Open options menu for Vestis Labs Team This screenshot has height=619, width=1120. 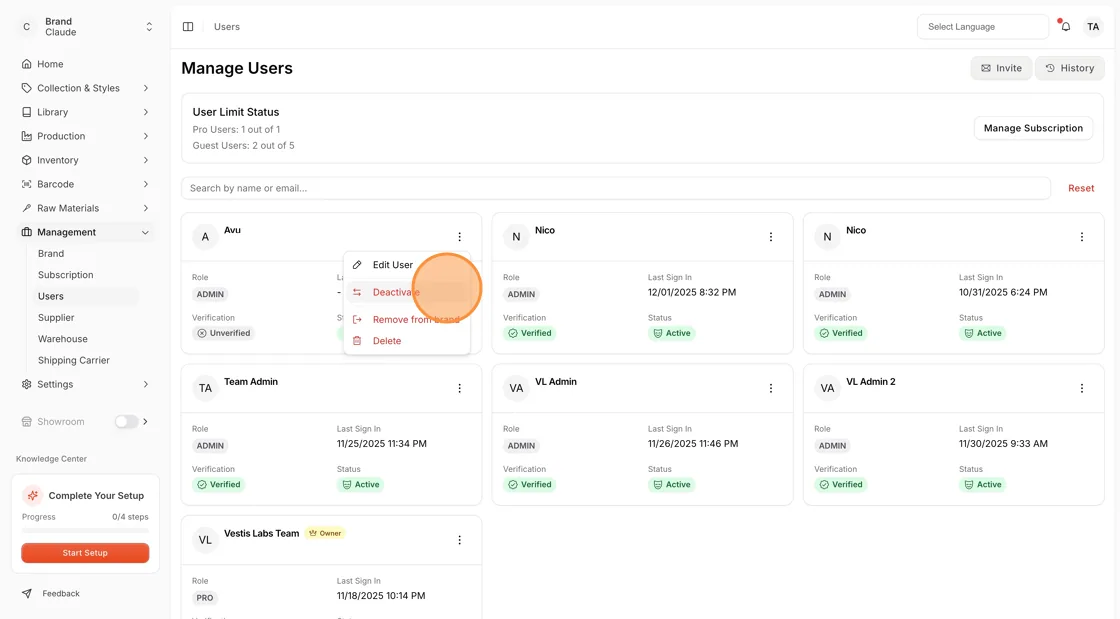point(459,540)
